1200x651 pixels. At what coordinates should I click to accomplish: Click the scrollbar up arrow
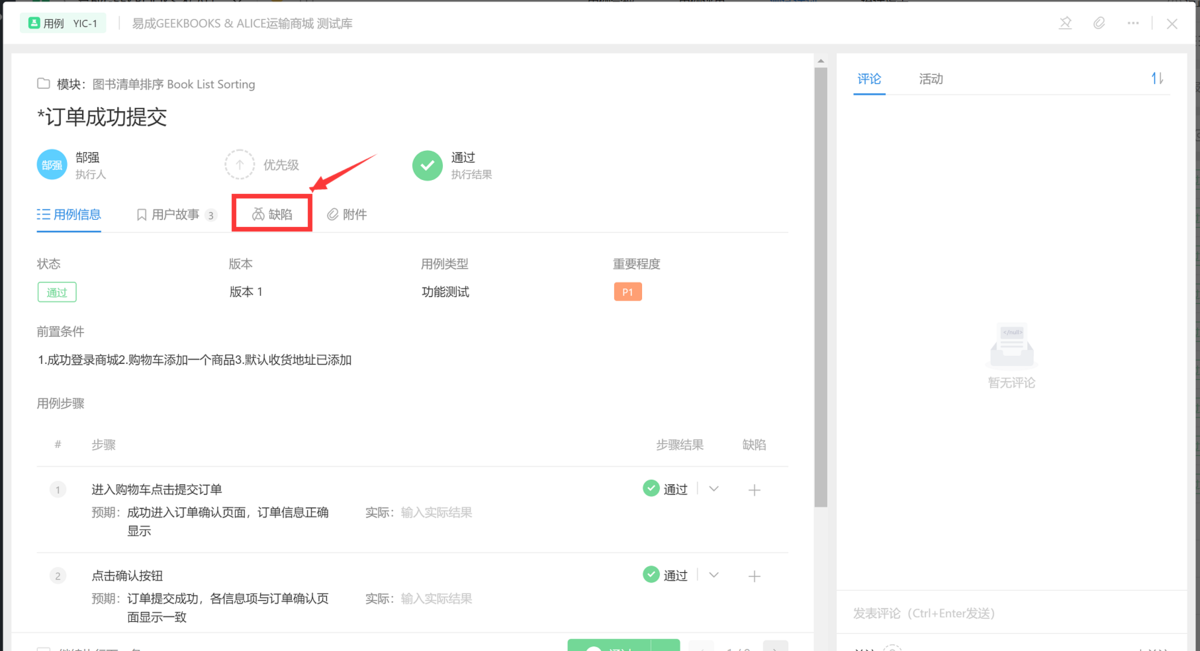(821, 62)
